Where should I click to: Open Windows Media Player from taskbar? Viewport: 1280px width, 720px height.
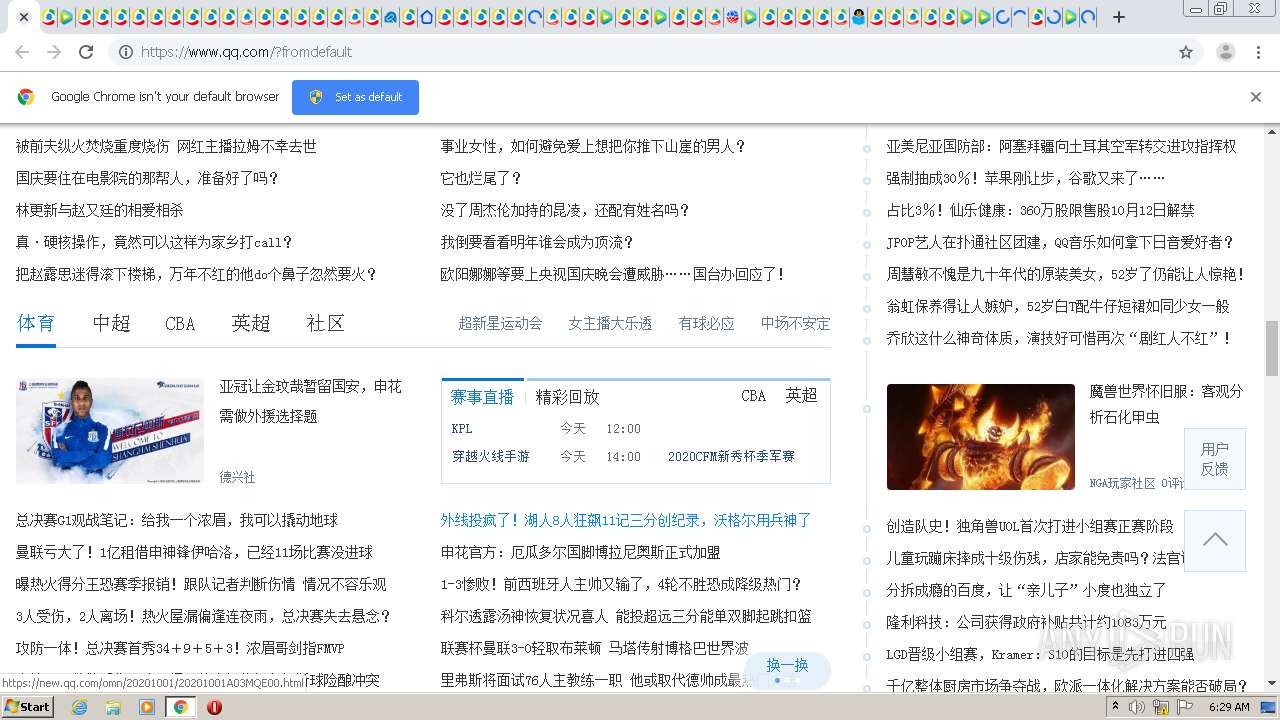147,707
